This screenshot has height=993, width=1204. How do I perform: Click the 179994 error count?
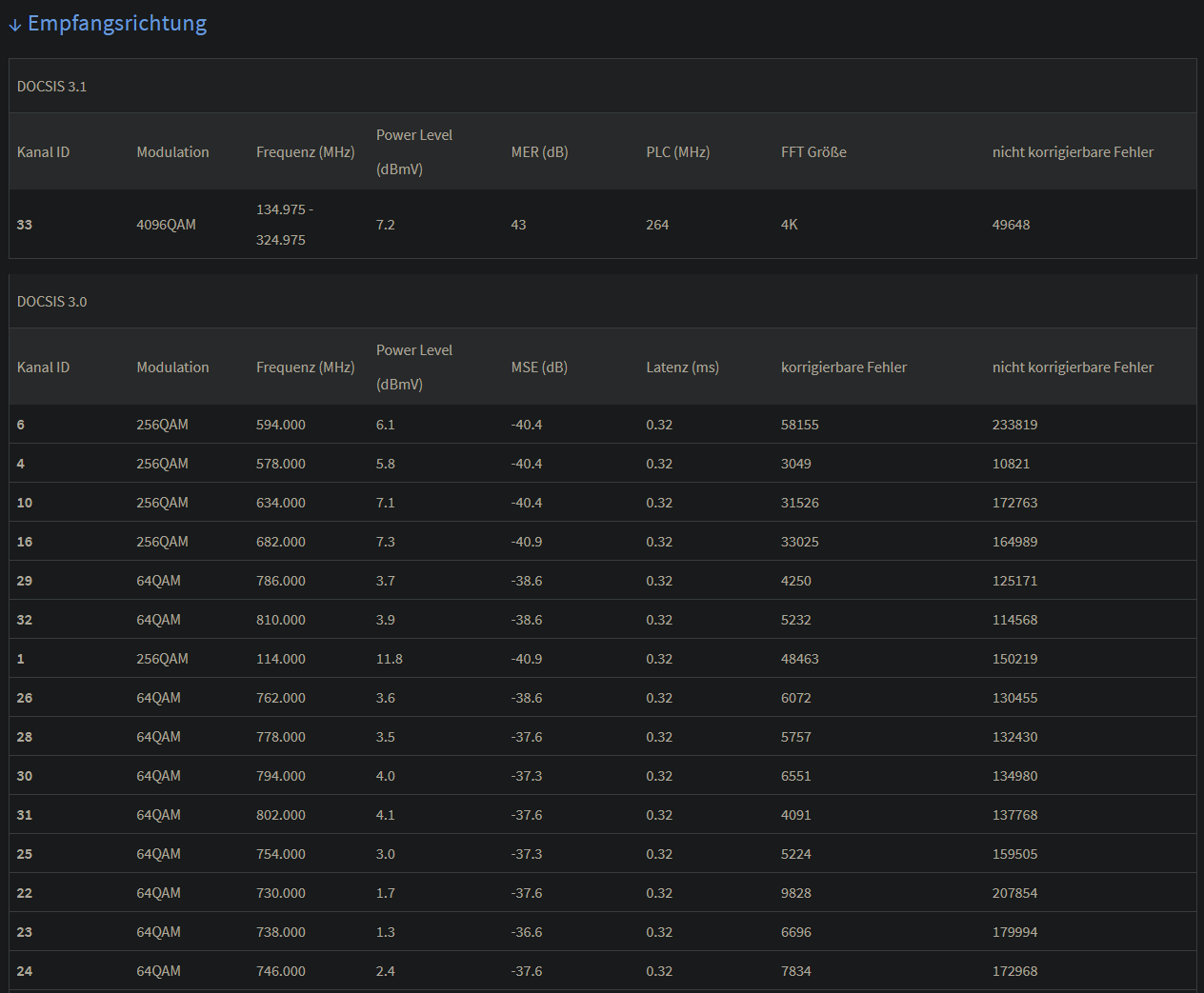pos(1014,932)
